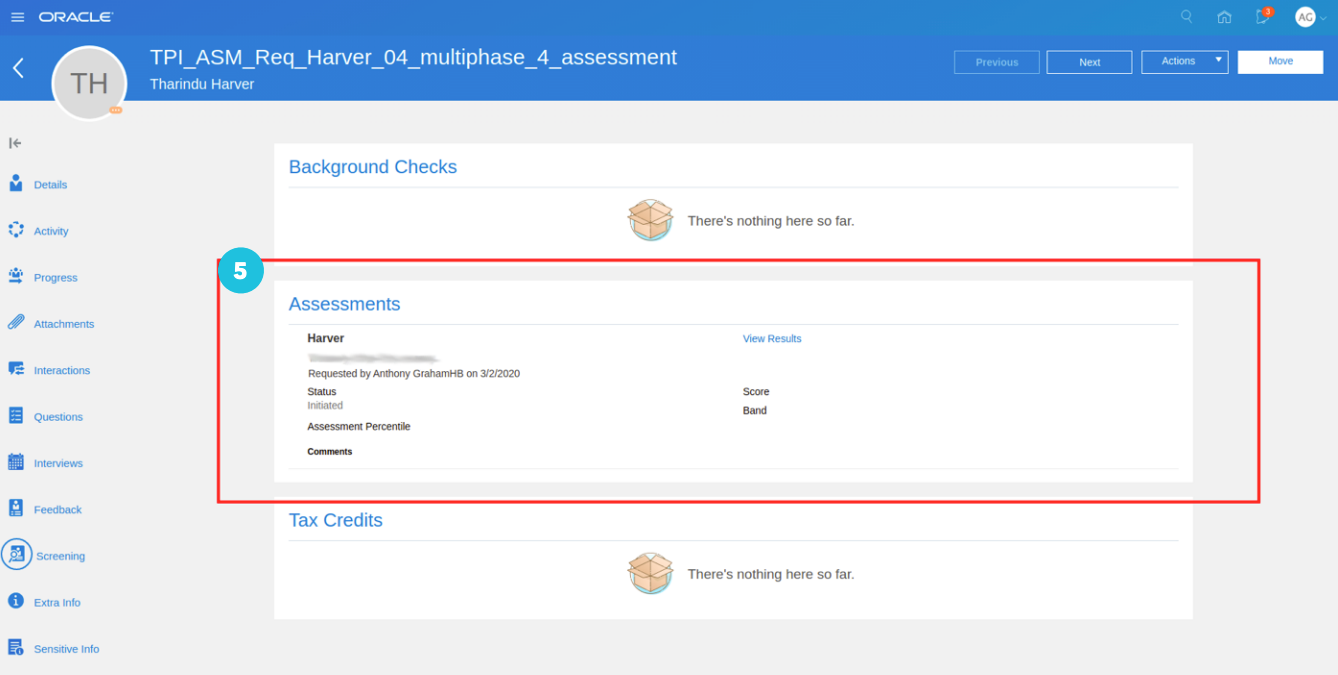Open the notifications bell with badge
Image resolution: width=1338 pixels, height=675 pixels.
point(1264,16)
